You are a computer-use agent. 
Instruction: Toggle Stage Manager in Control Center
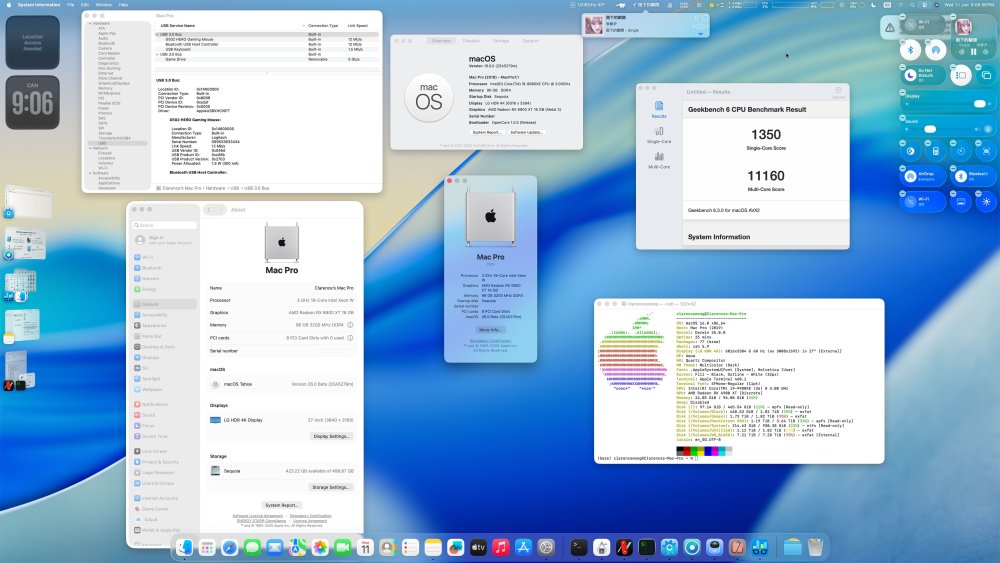point(961,75)
